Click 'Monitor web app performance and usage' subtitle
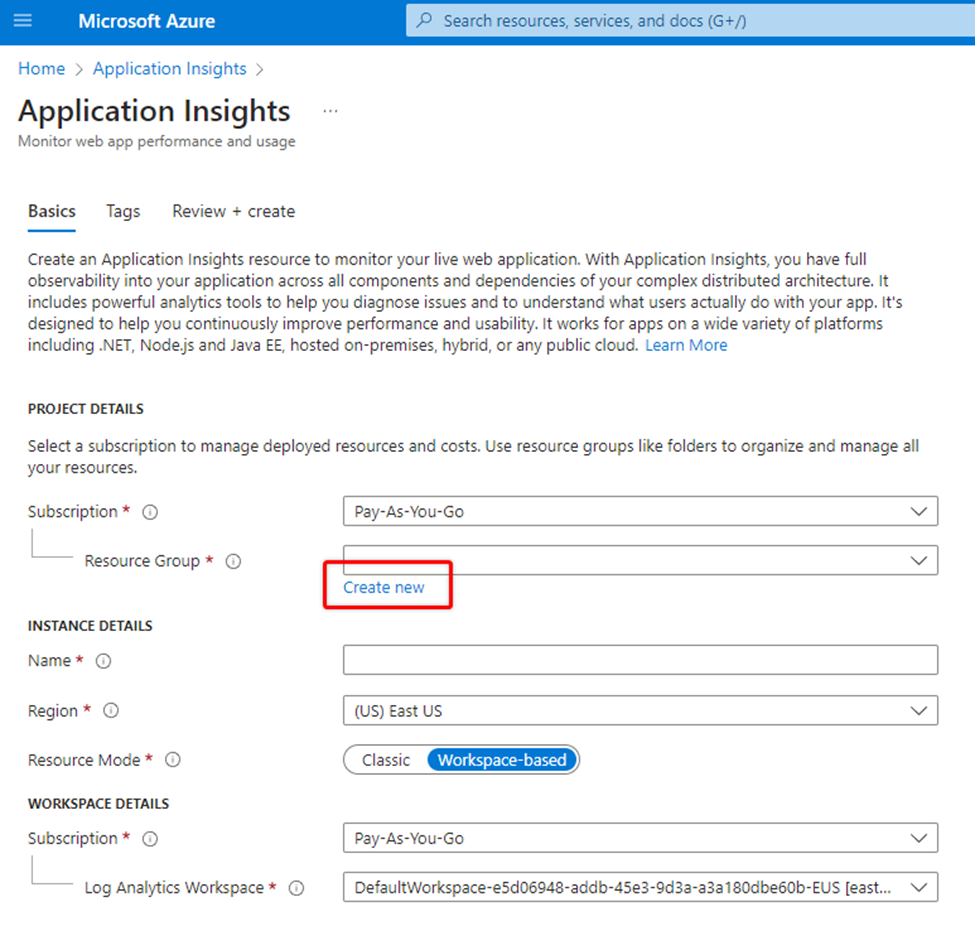 pyautogui.click(x=157, y=141)
